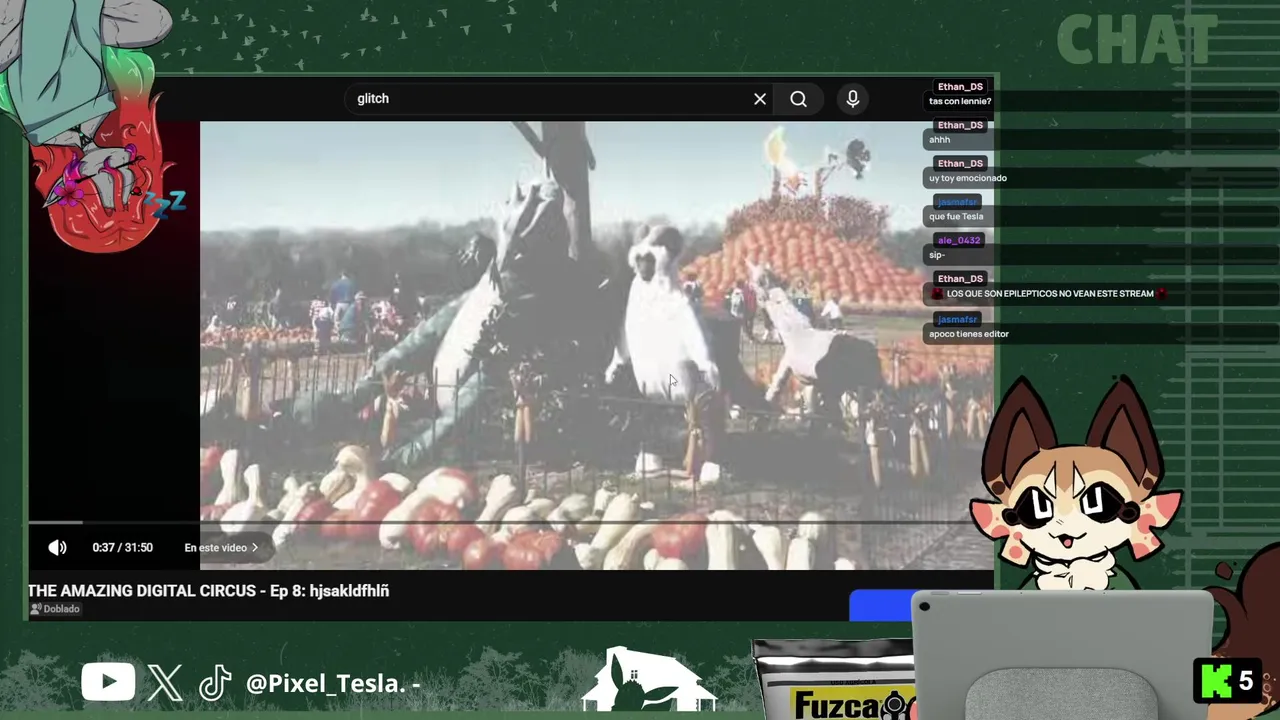Click the '@Pixel_Tesla.' handle text

(325, 683)
